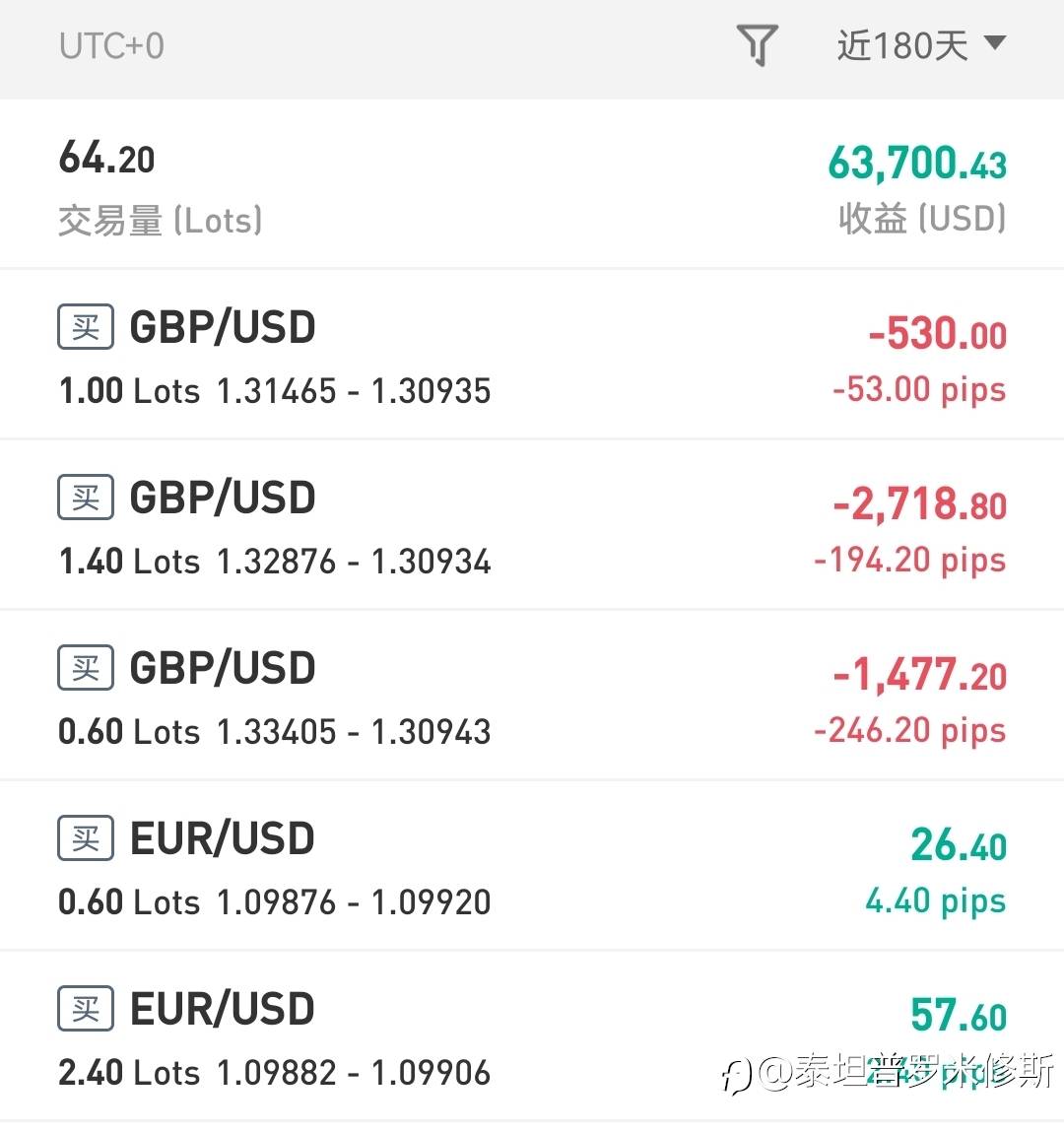The width and height of the screenshot is (1064, 1133).
Task: Open the GBP/USD trade losing -2,718.80
Action: click(532, 525)
